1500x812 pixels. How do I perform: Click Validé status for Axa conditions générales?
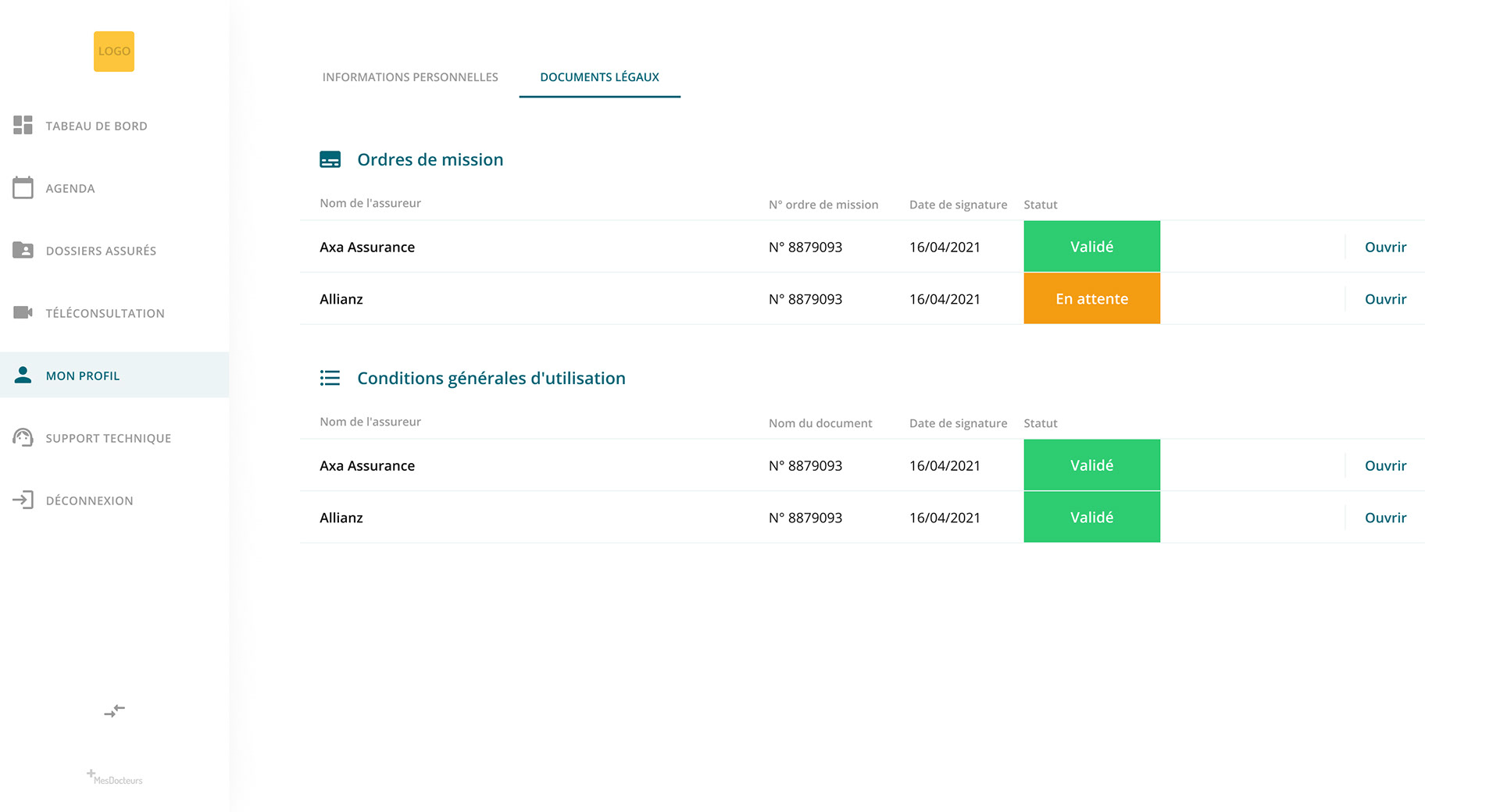[1091, 465]
